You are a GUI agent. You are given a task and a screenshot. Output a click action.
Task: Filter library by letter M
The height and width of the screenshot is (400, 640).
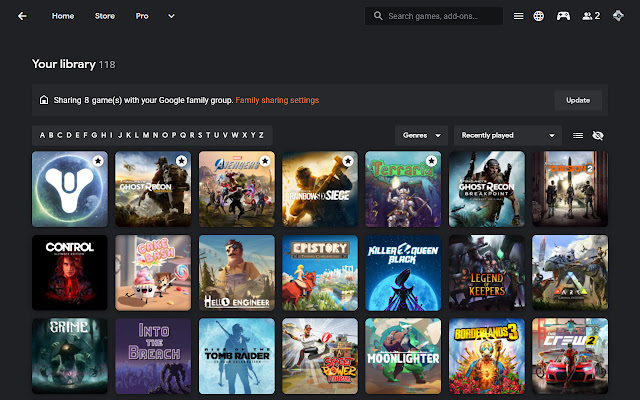[x=146, y=135]
